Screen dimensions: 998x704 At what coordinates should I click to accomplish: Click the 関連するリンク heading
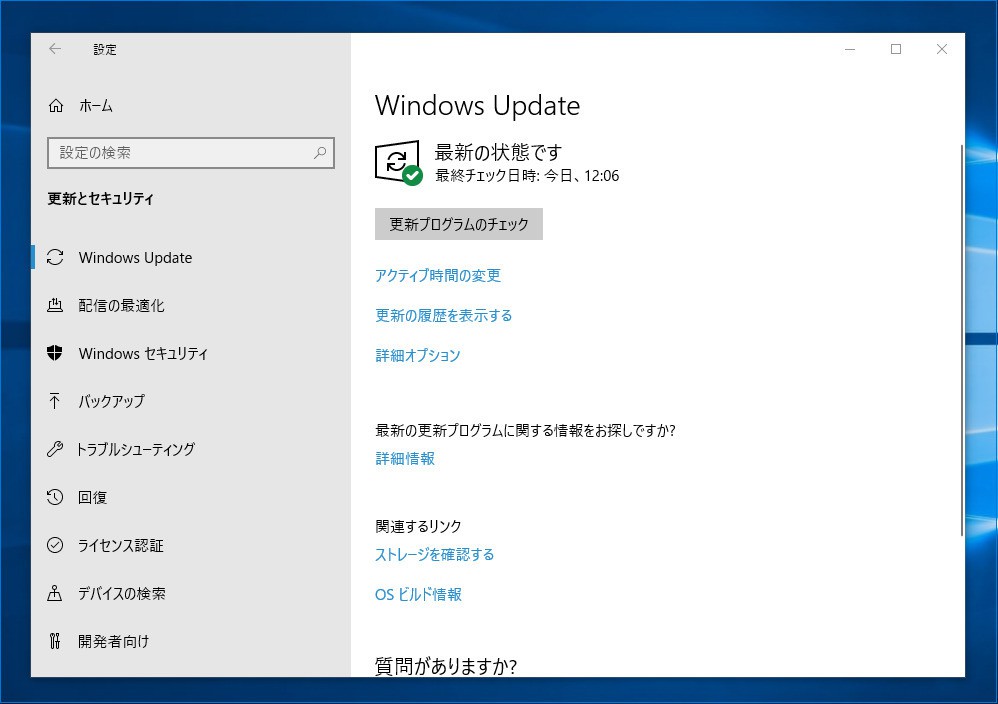418,526
